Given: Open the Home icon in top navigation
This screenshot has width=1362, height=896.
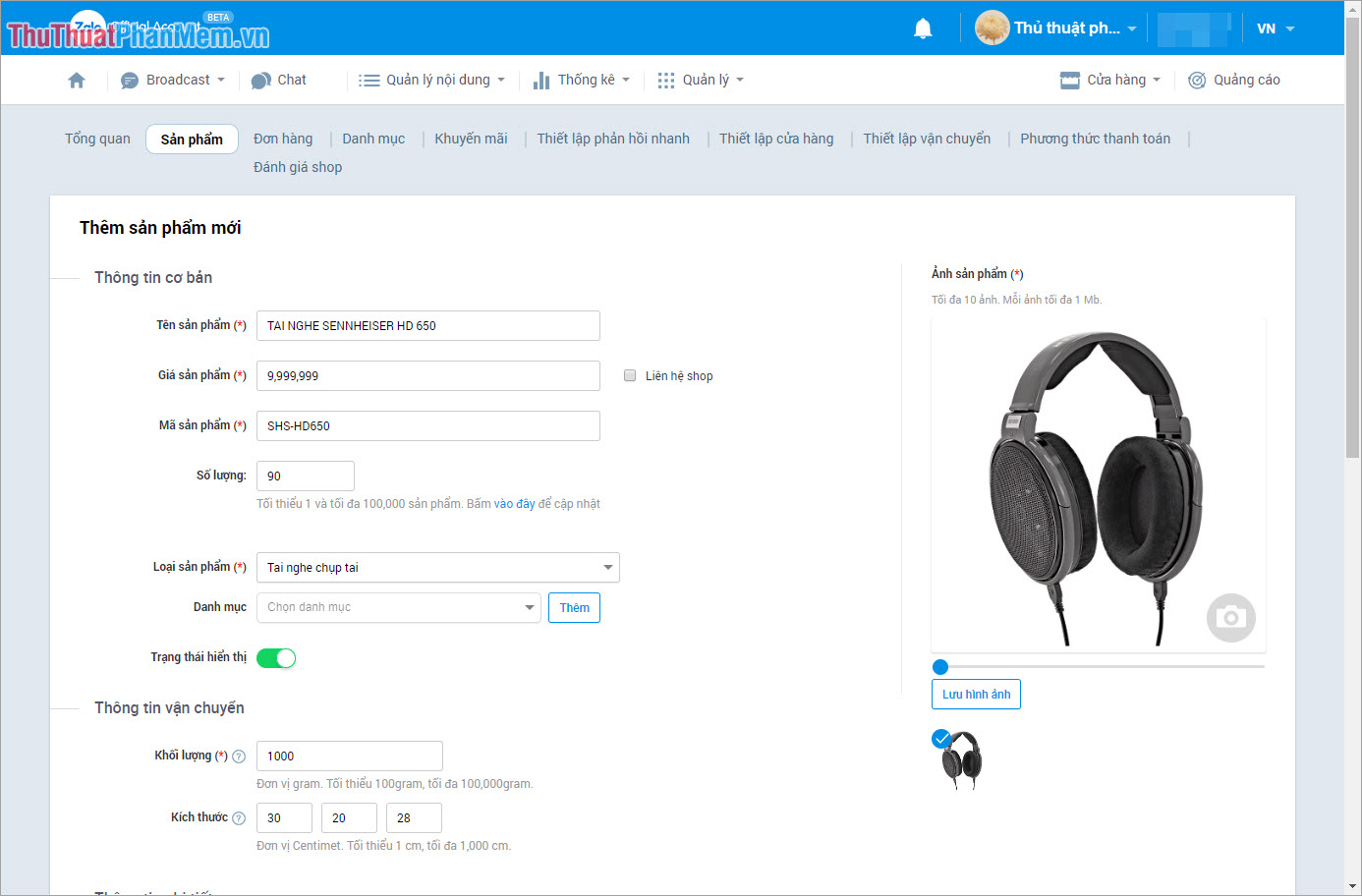Looking at the screenshot, I should [77, 80].
